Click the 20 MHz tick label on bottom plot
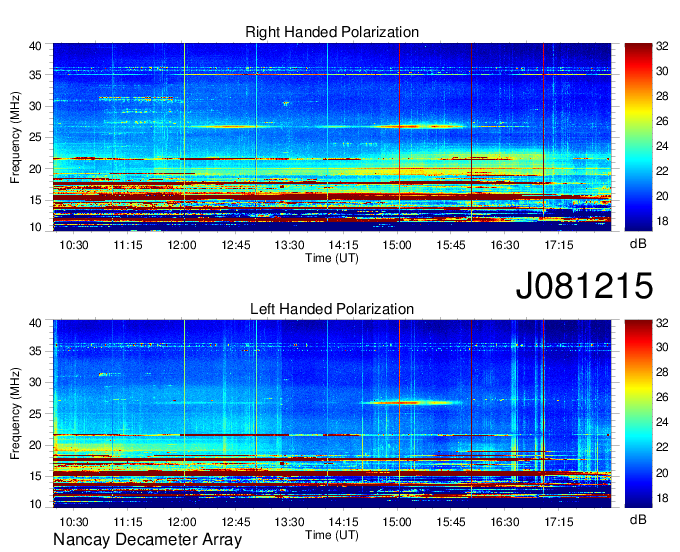 pyautogui.click(x=36, y=445)
